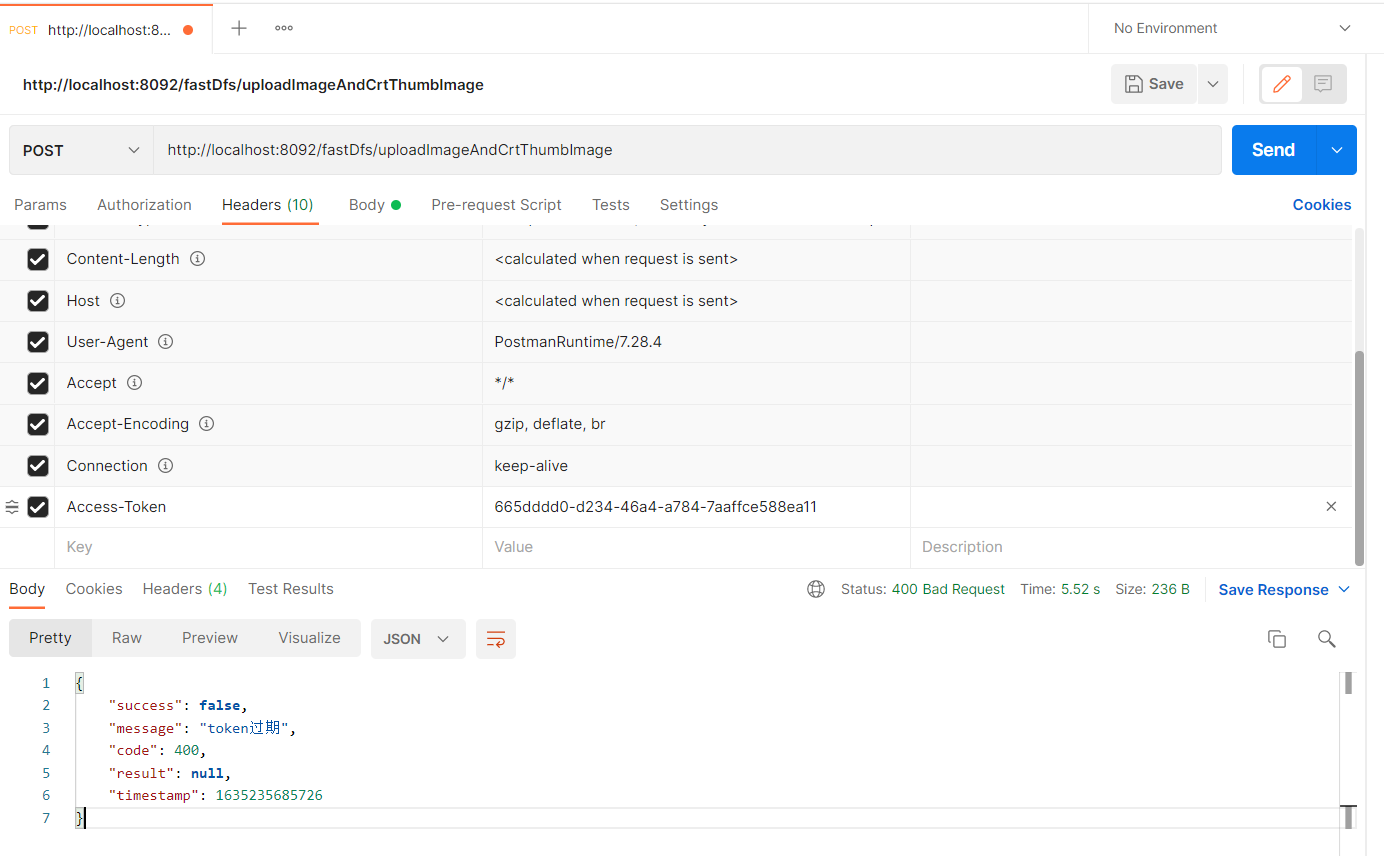The width and height of the screenshot is (1384, 856).
Task: Select the request Headers (10) tab
Action: tap(268, 205)
